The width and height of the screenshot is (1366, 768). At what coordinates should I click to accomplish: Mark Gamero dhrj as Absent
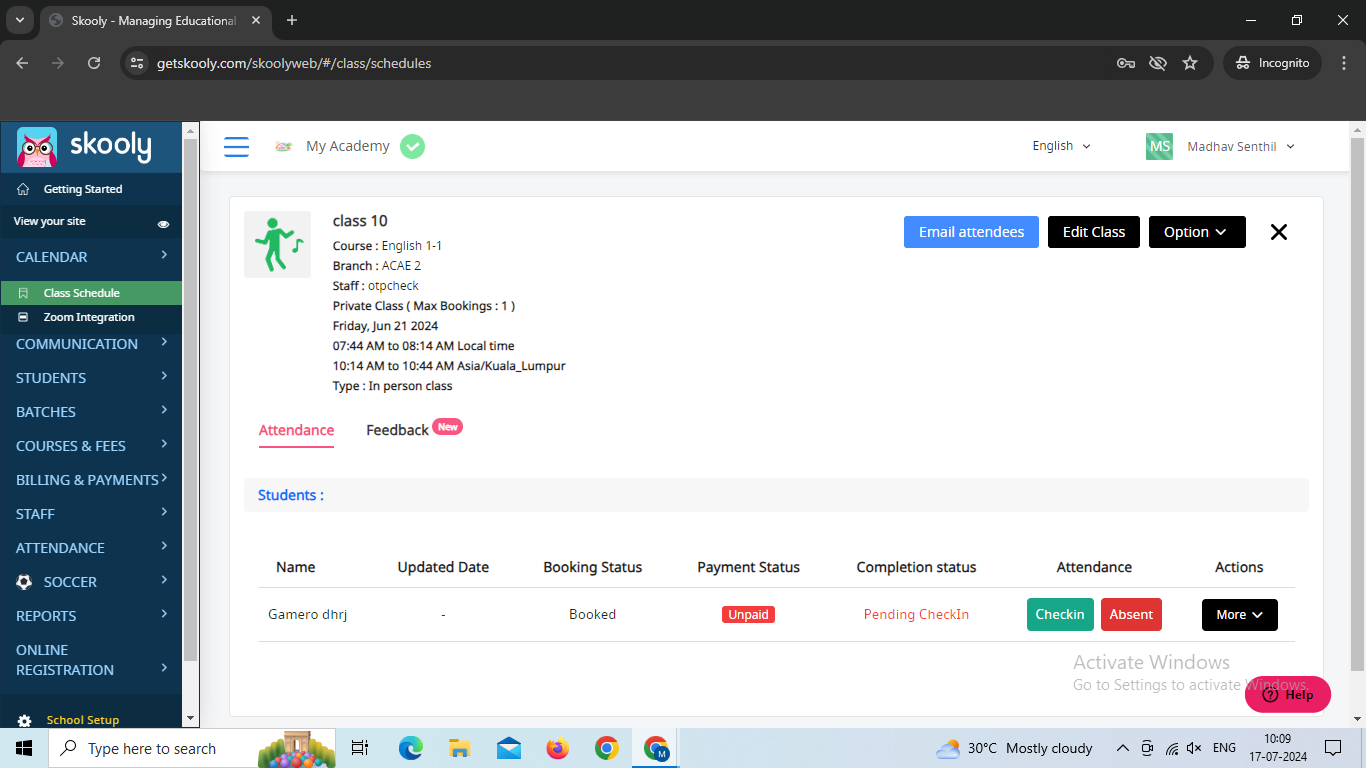point(1131,615)
